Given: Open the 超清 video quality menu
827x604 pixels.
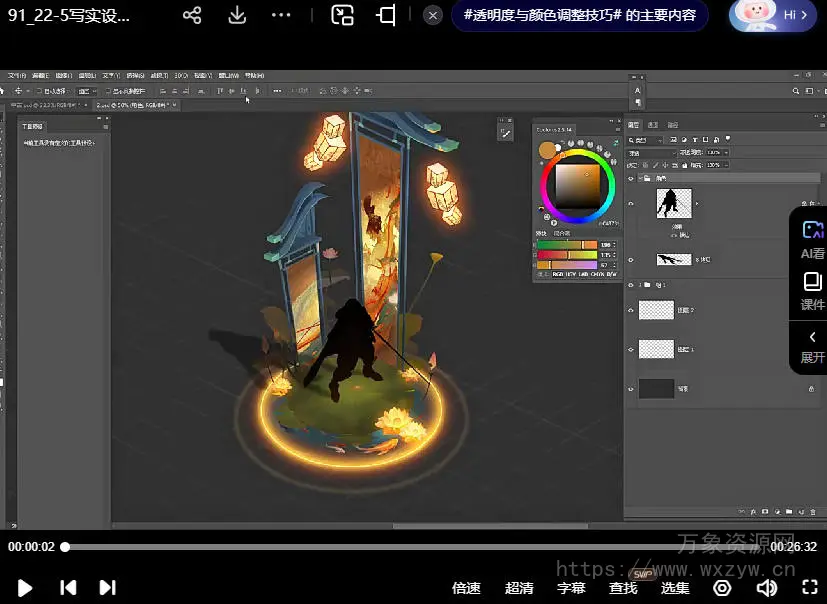Looking at the screenshot, I should [519, 588].
